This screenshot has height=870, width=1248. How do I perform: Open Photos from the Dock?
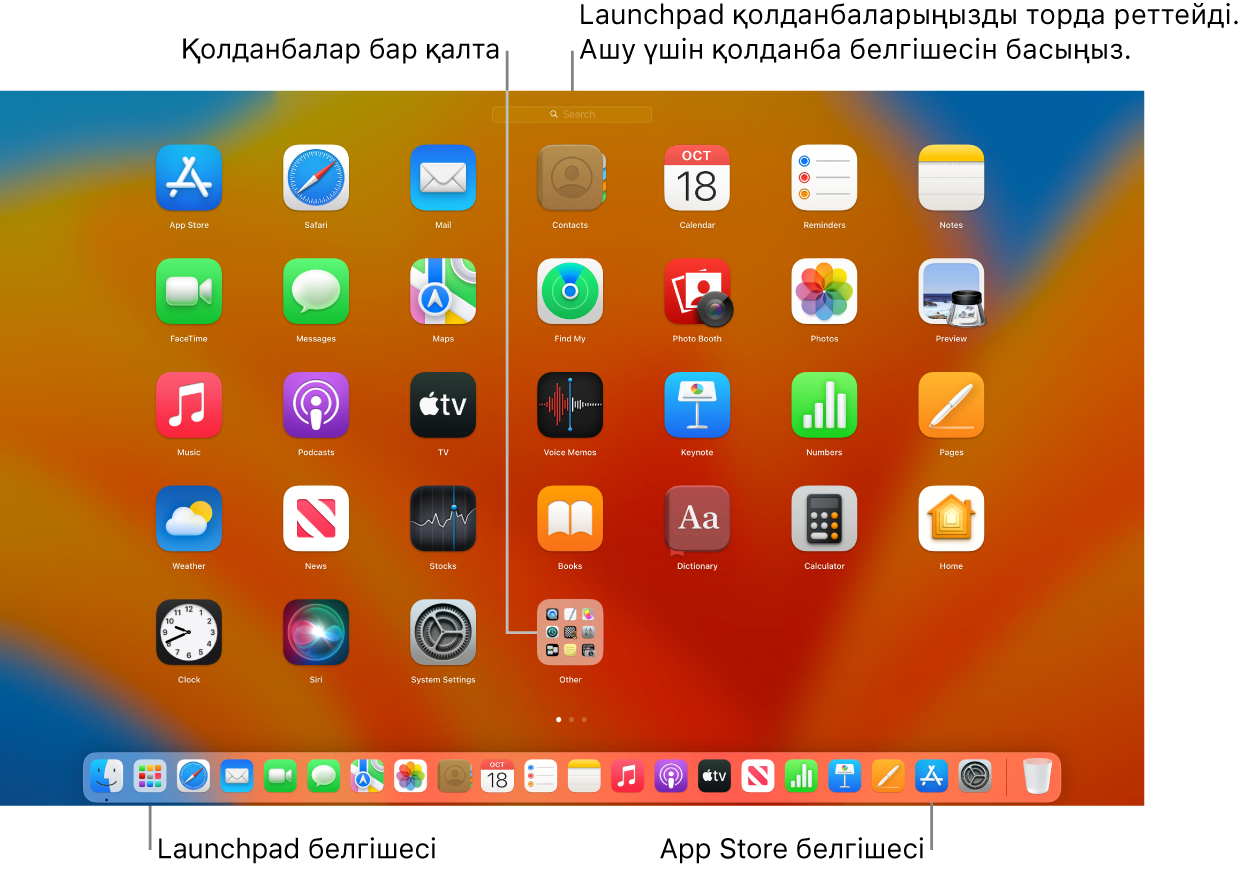click(411, 776)
